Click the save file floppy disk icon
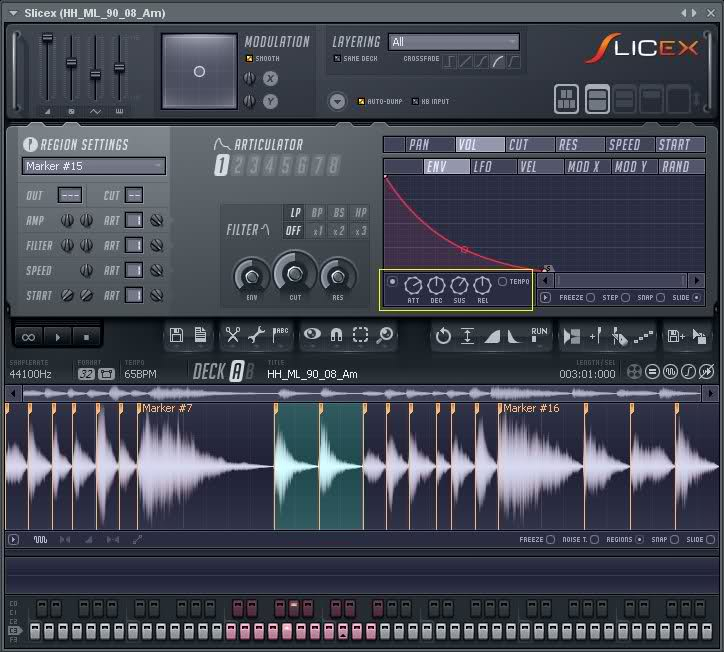 click(177, 336)
